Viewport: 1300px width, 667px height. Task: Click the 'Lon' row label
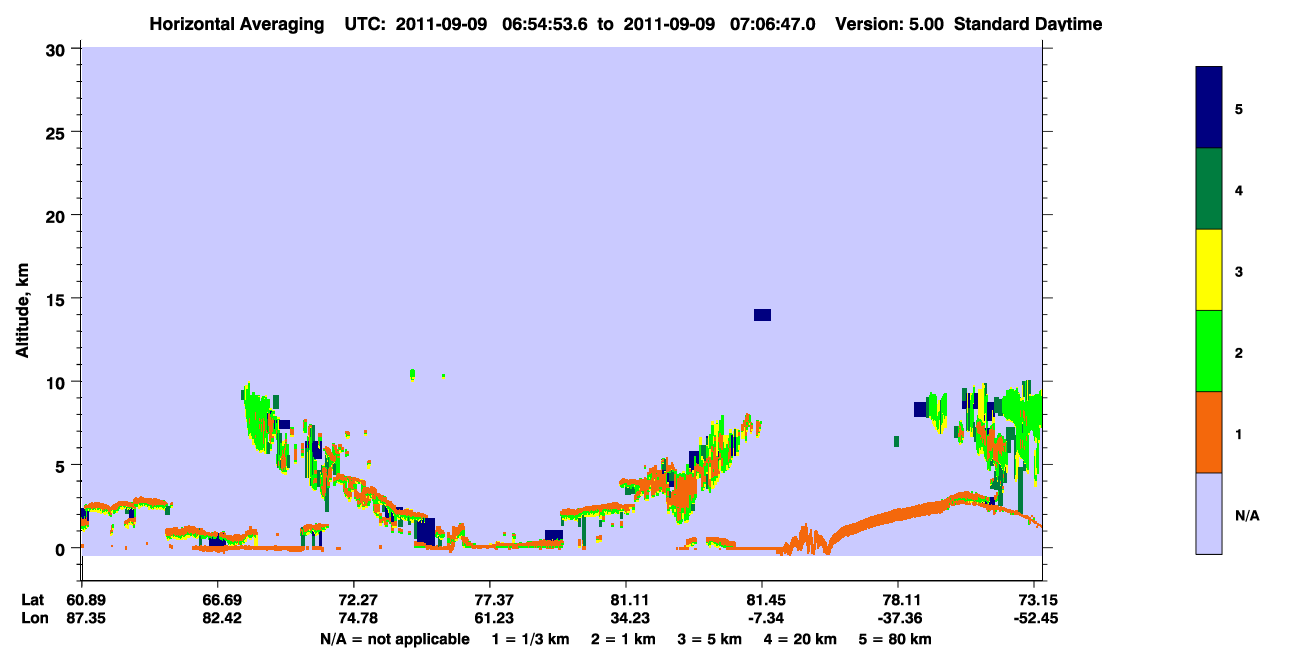point(33,618)
